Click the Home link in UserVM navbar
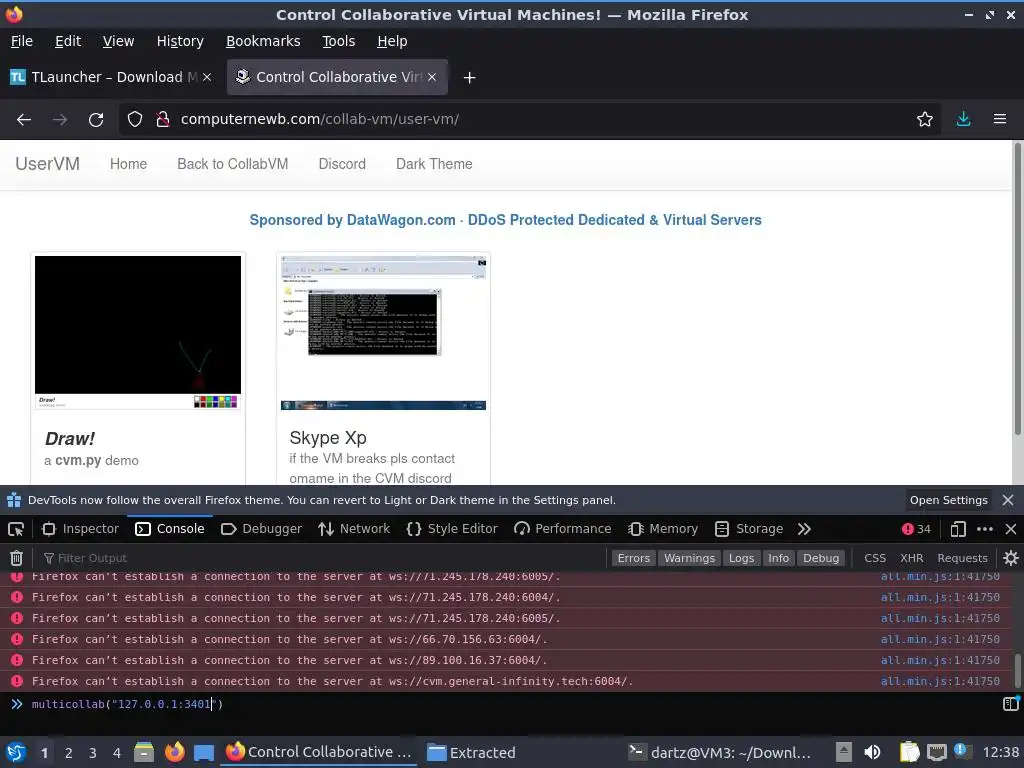This screenshot has width=1024, height=768. (128, 164)
